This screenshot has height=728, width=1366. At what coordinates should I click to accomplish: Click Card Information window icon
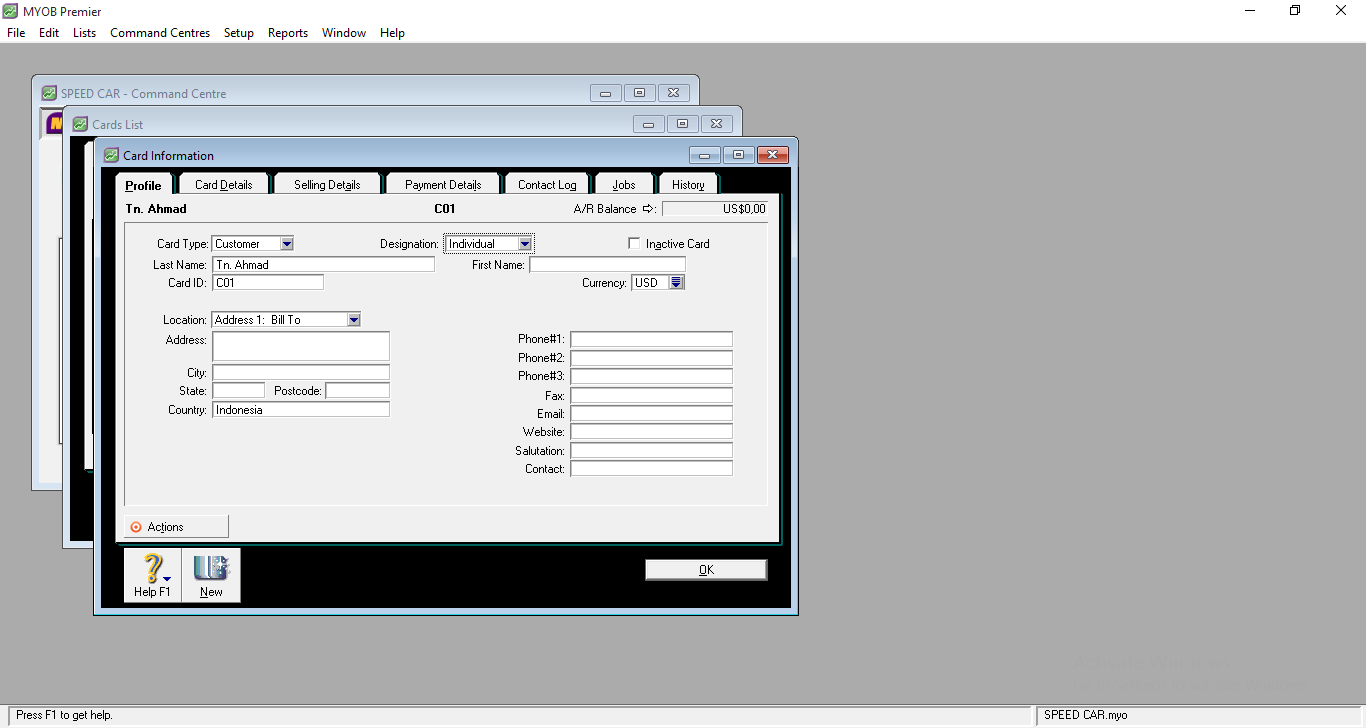(x=112, y=155)
